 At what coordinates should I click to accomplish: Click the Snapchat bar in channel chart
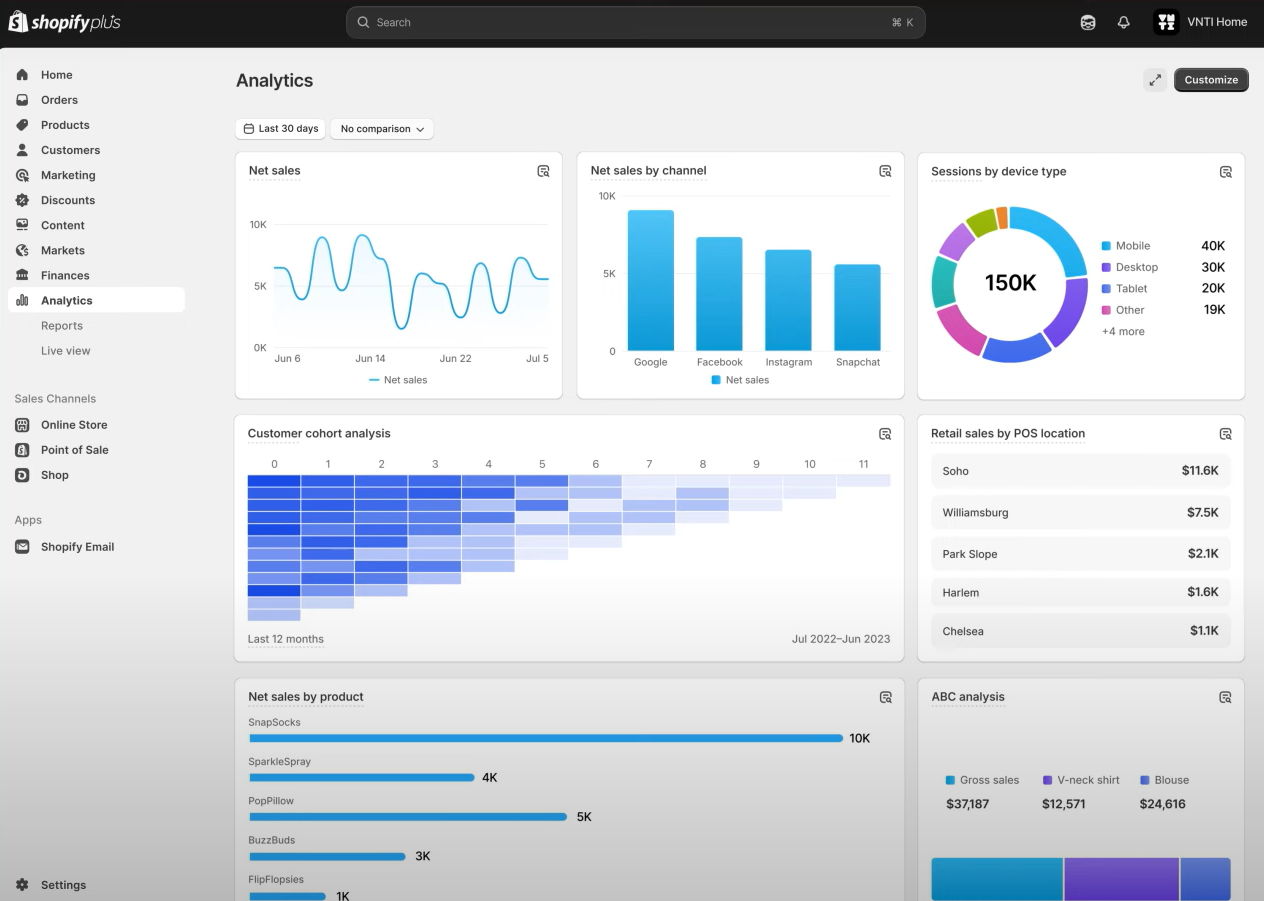pos(858,308)
